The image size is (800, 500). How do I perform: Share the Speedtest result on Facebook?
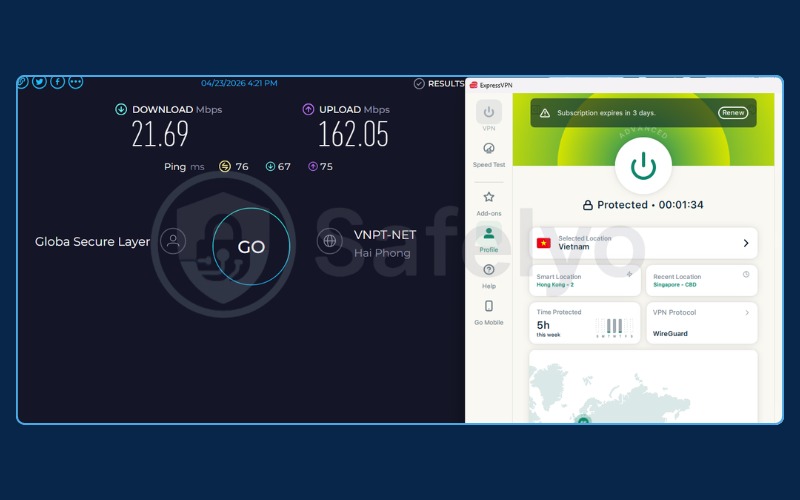58,82
